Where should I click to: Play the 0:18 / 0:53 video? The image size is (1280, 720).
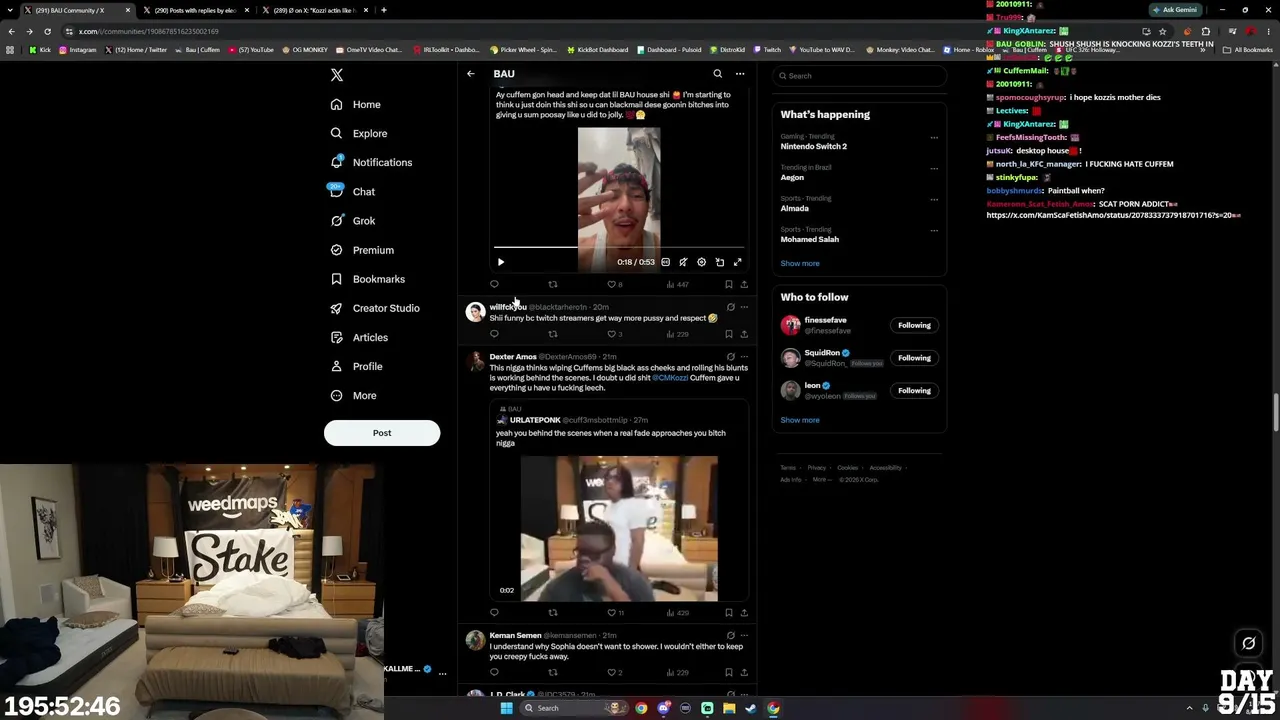pos(501,262)
